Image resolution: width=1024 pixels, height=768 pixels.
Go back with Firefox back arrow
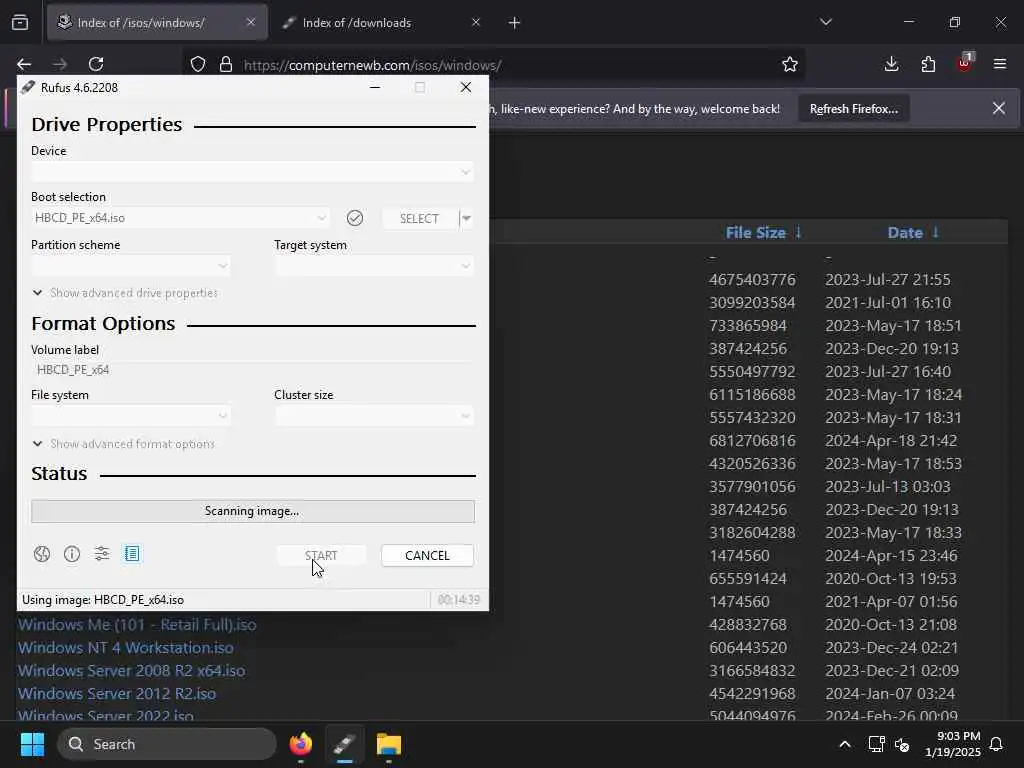(24, 64)
